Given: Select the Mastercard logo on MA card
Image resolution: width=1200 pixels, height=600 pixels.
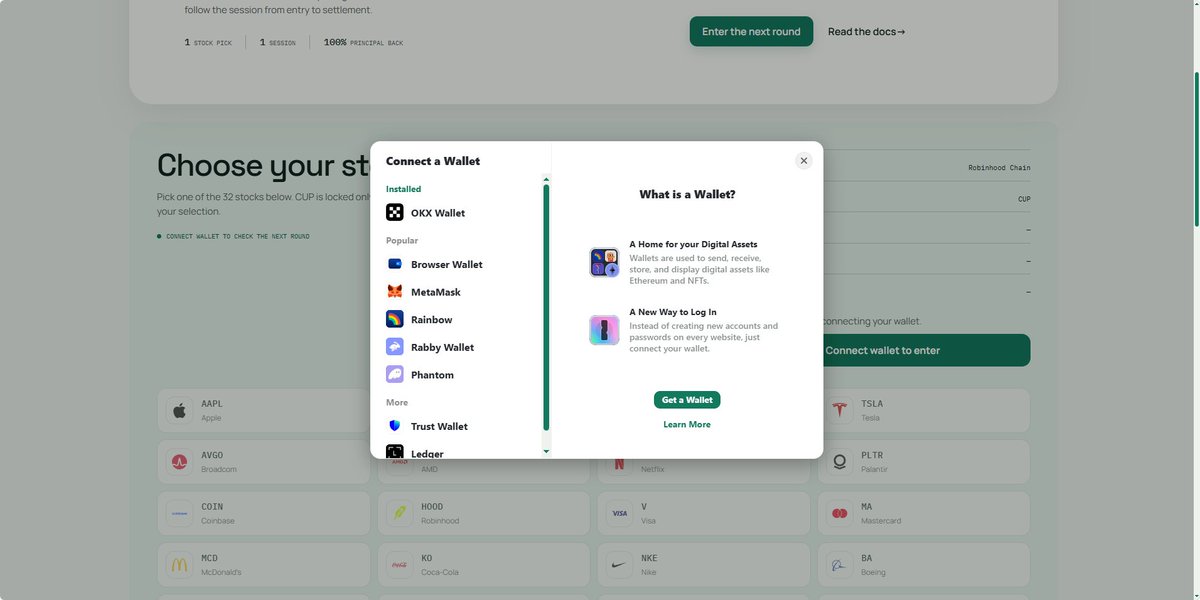Looking at the screenshot, I should 840,513.
